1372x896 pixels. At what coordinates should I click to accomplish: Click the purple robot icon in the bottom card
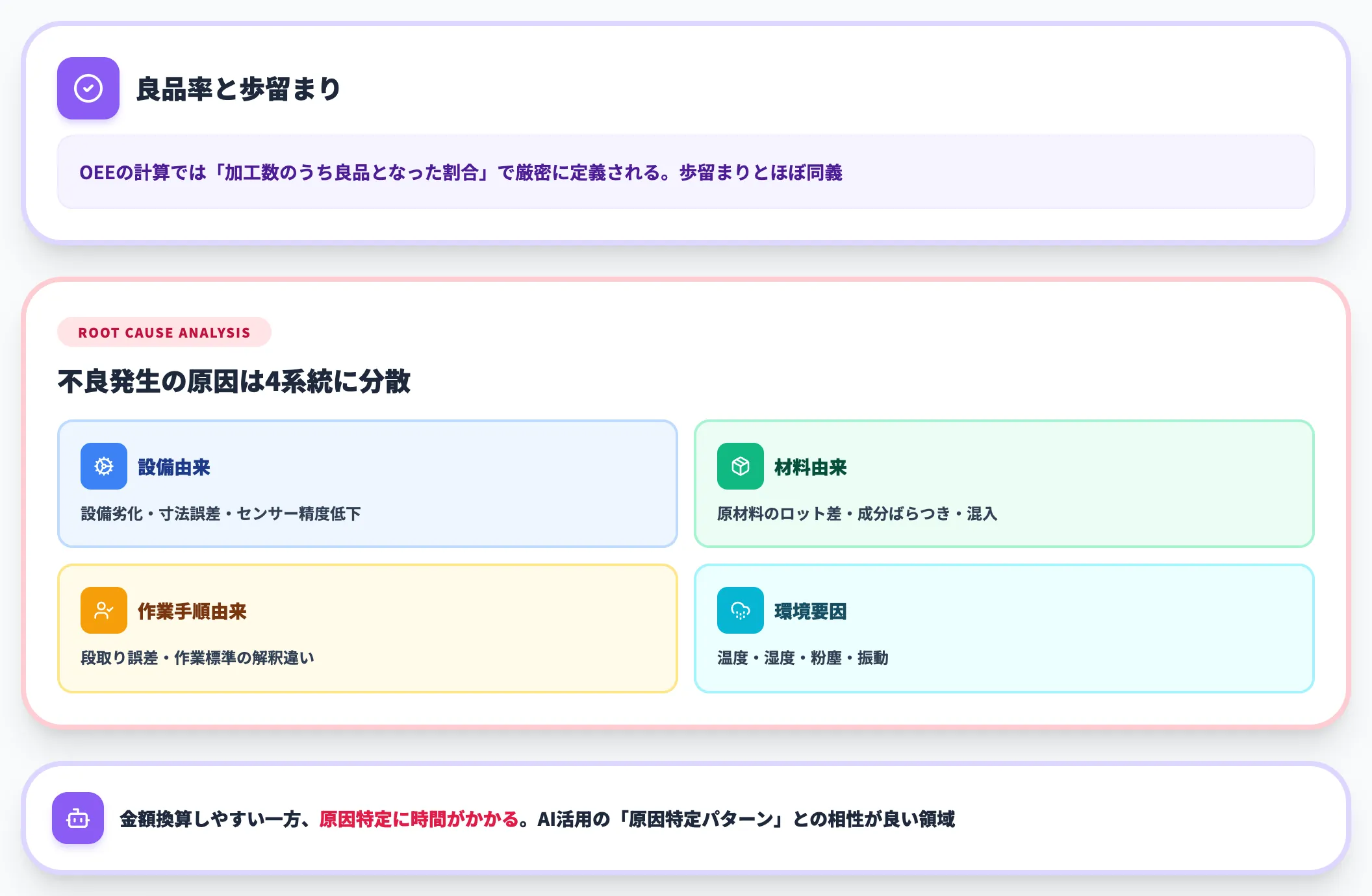point(78,818)
